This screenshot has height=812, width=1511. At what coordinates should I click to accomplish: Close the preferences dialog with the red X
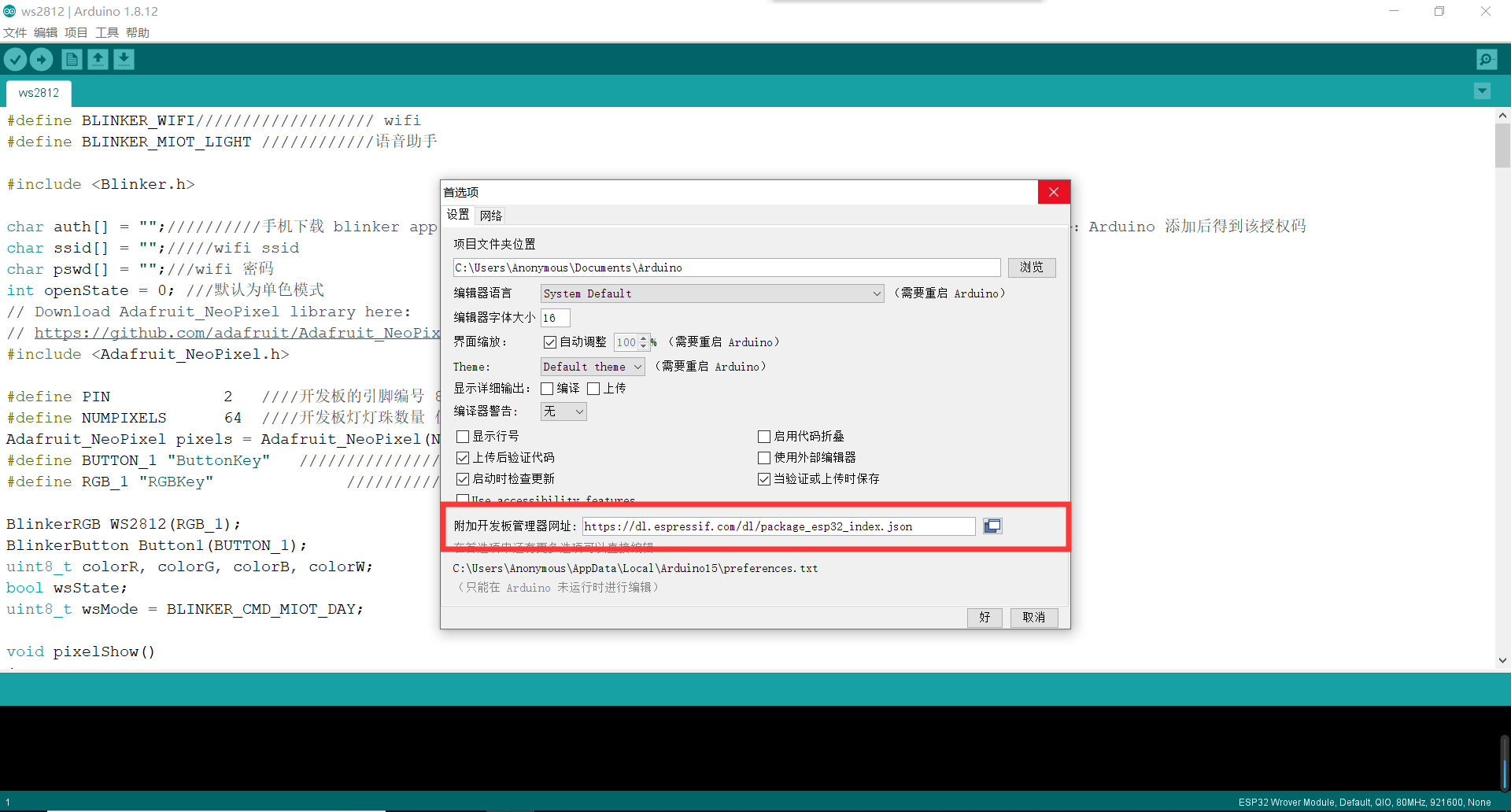pyautogui.click(x=1054, y=192)
